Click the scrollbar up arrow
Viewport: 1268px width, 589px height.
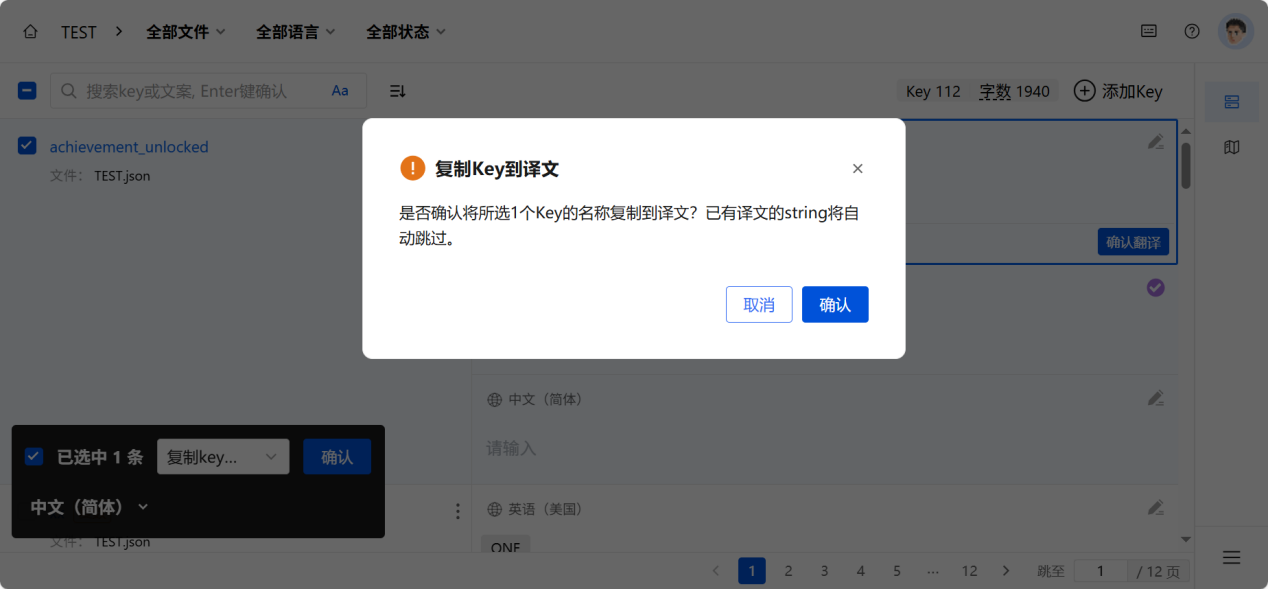click(1186, 130)
